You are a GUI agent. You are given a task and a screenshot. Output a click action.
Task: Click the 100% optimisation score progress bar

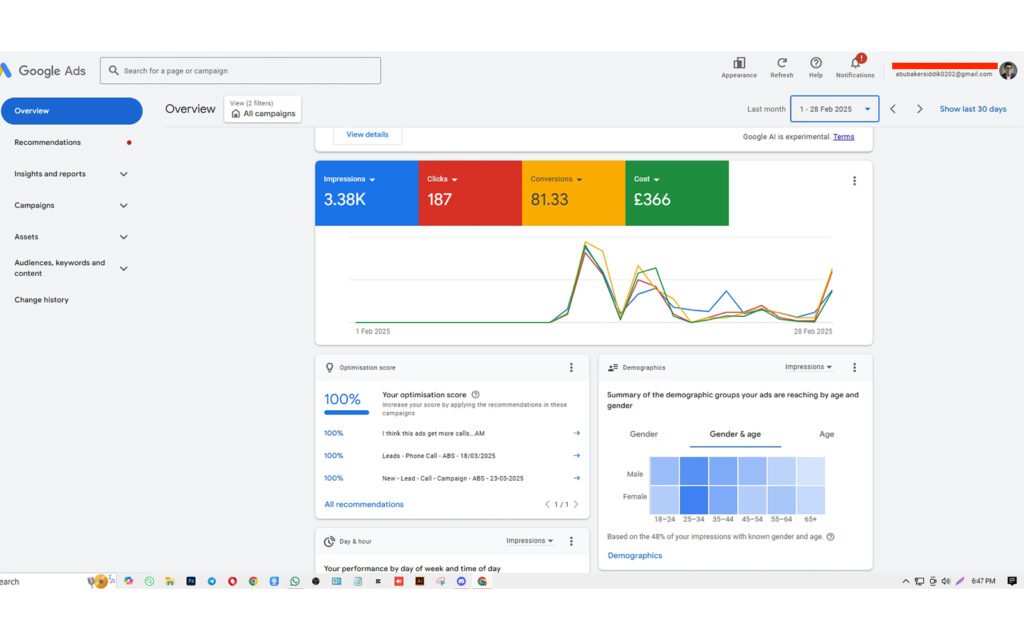point(346,413)
